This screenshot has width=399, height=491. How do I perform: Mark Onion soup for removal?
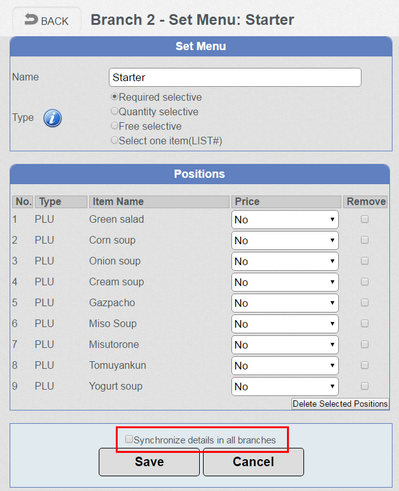click(365, 261)
